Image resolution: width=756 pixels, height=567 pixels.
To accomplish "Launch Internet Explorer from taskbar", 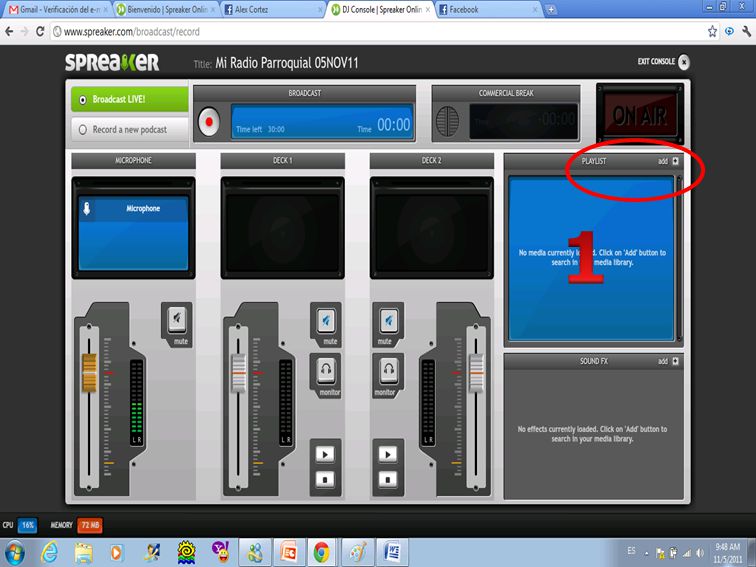I will click(x=49, y=553).
